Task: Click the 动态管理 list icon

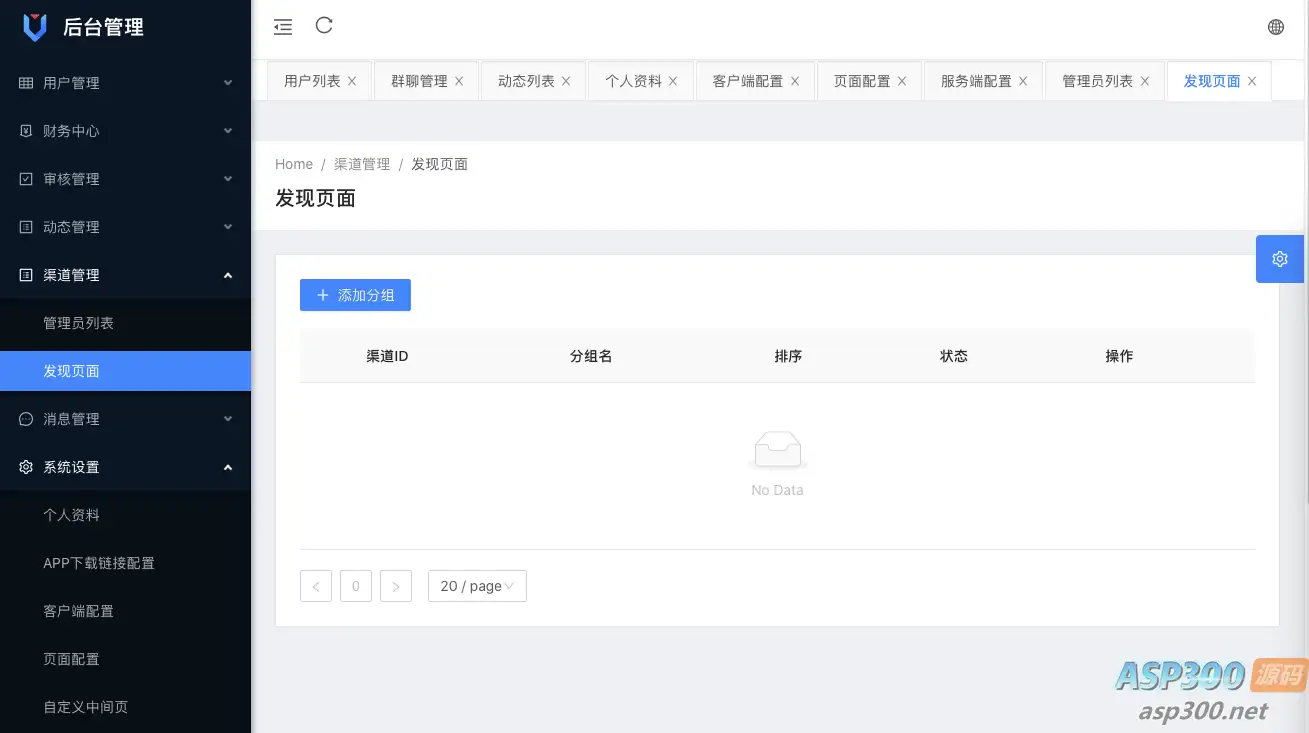Action: (26, 227)
